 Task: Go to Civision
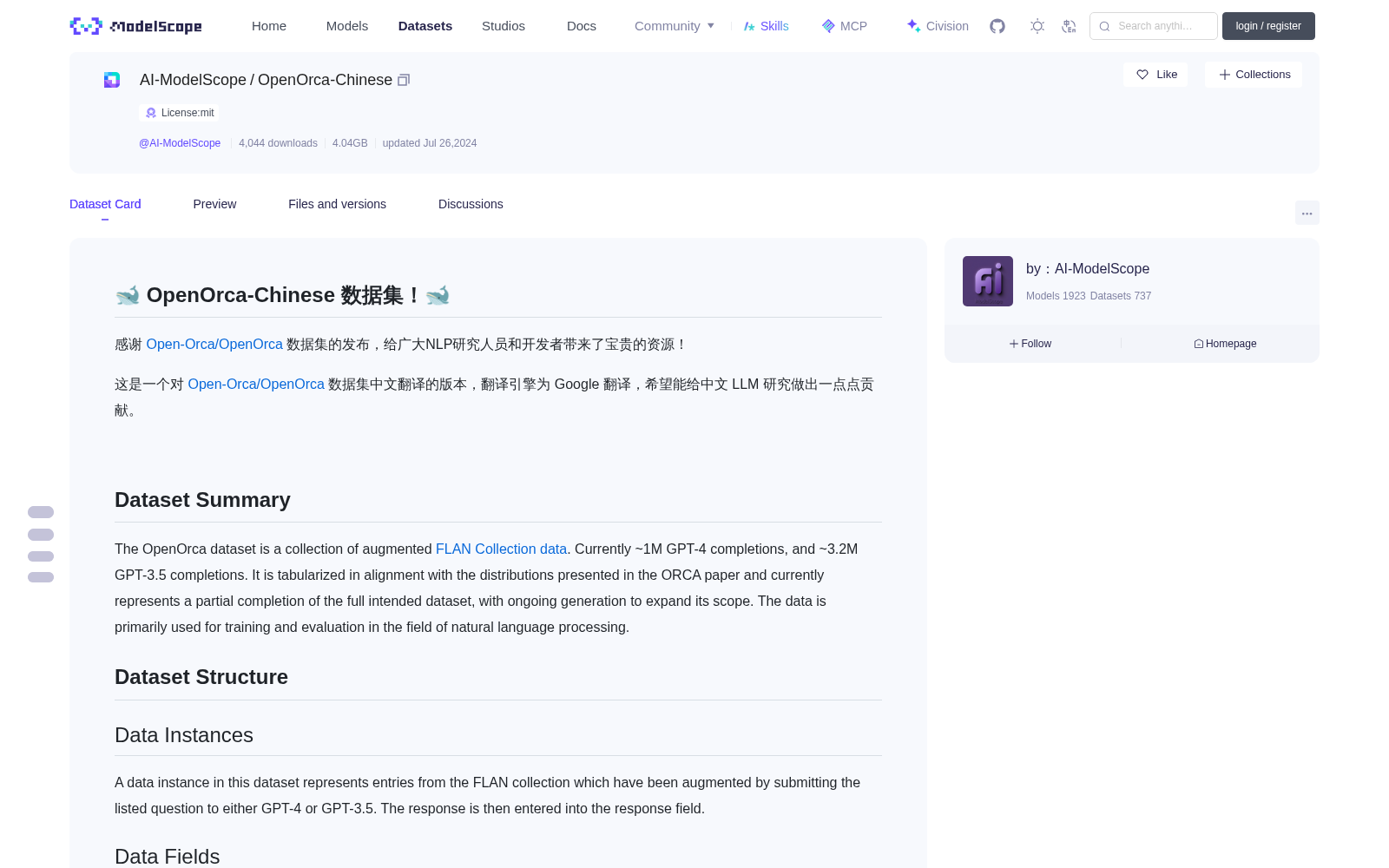point(938,26)
